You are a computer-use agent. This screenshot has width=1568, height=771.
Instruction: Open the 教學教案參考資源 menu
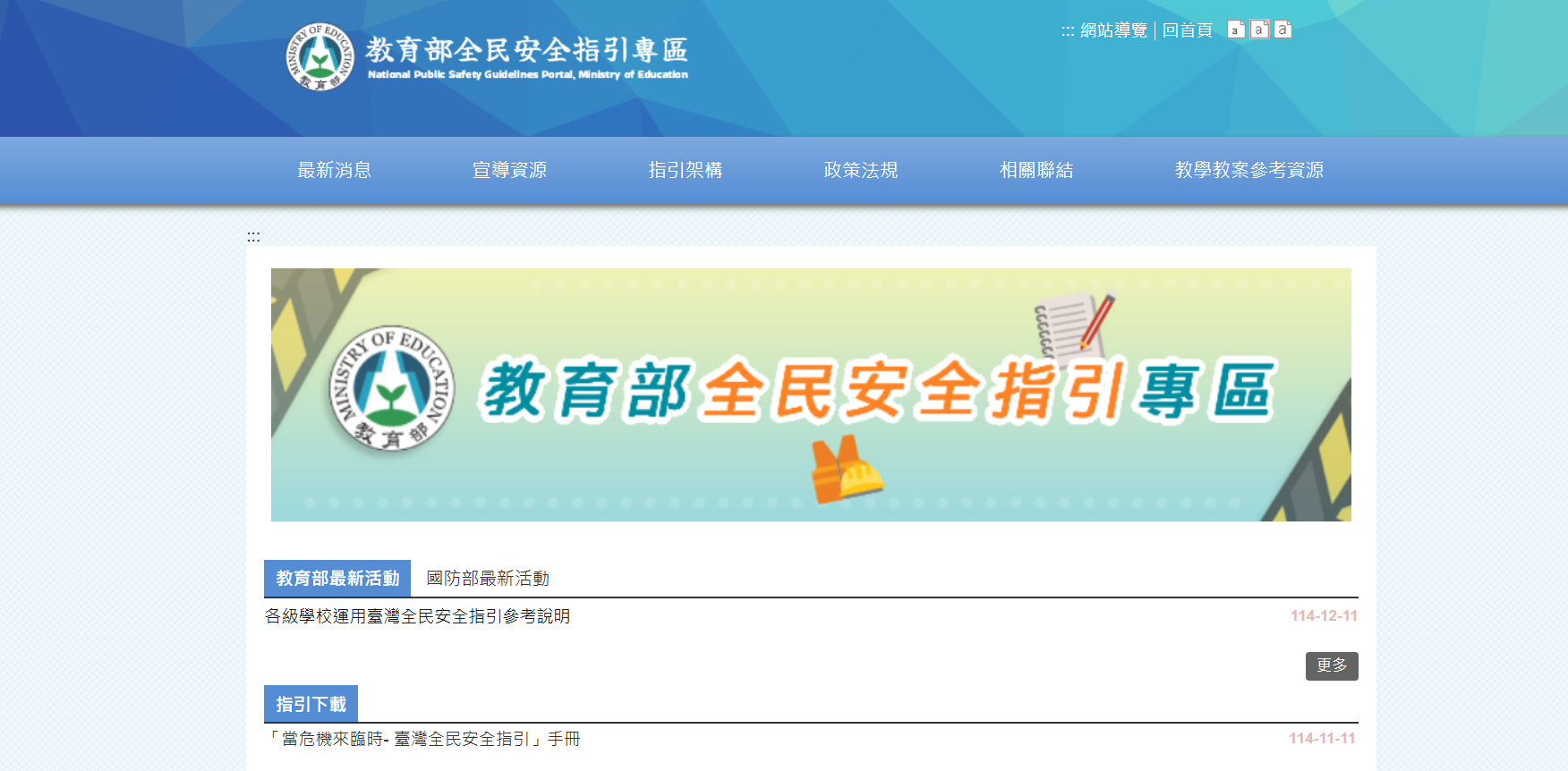coord(1248,170)
